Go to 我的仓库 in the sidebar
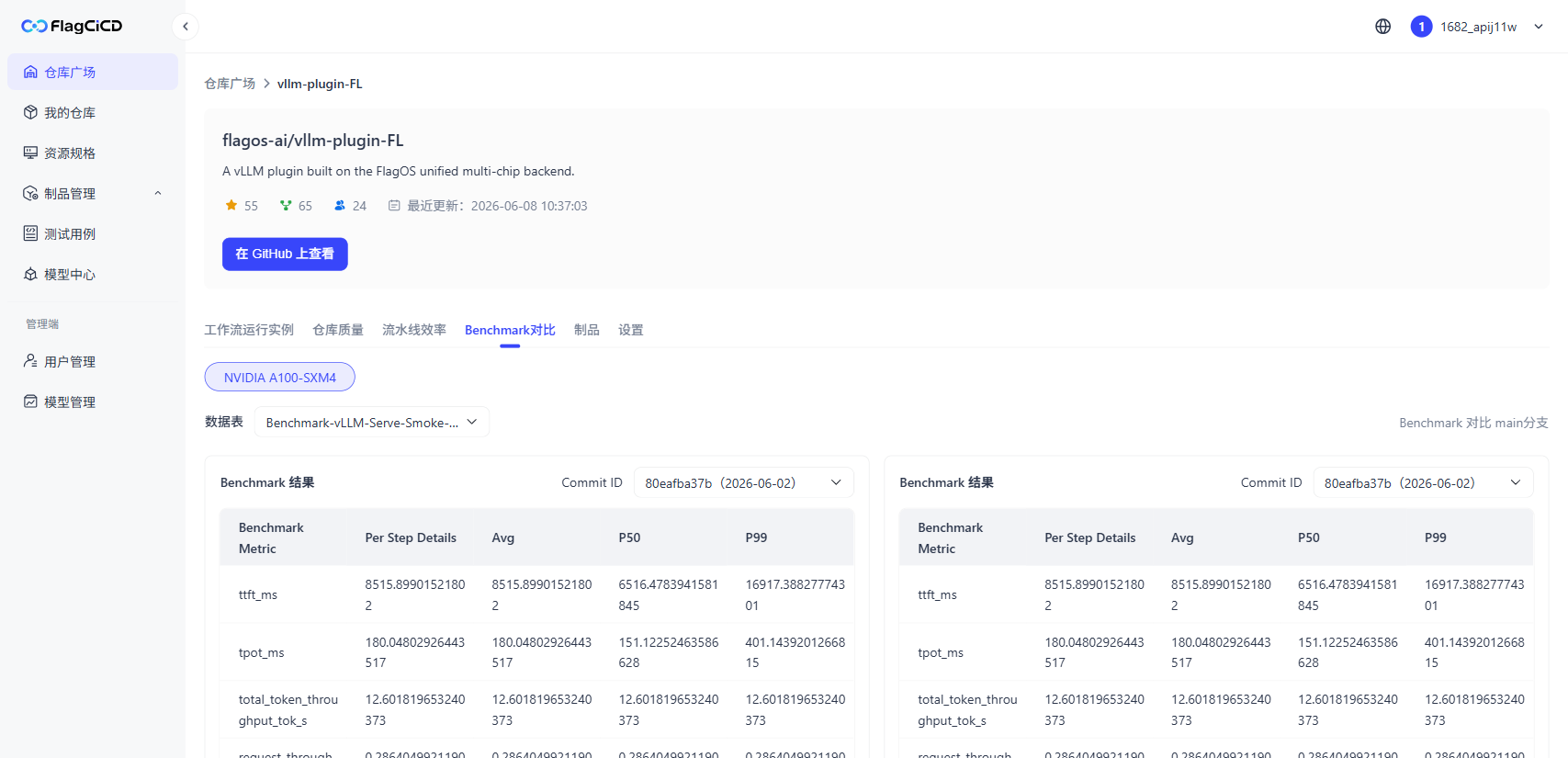This screenshot has height=758, width=1568. tap(93, 112)
